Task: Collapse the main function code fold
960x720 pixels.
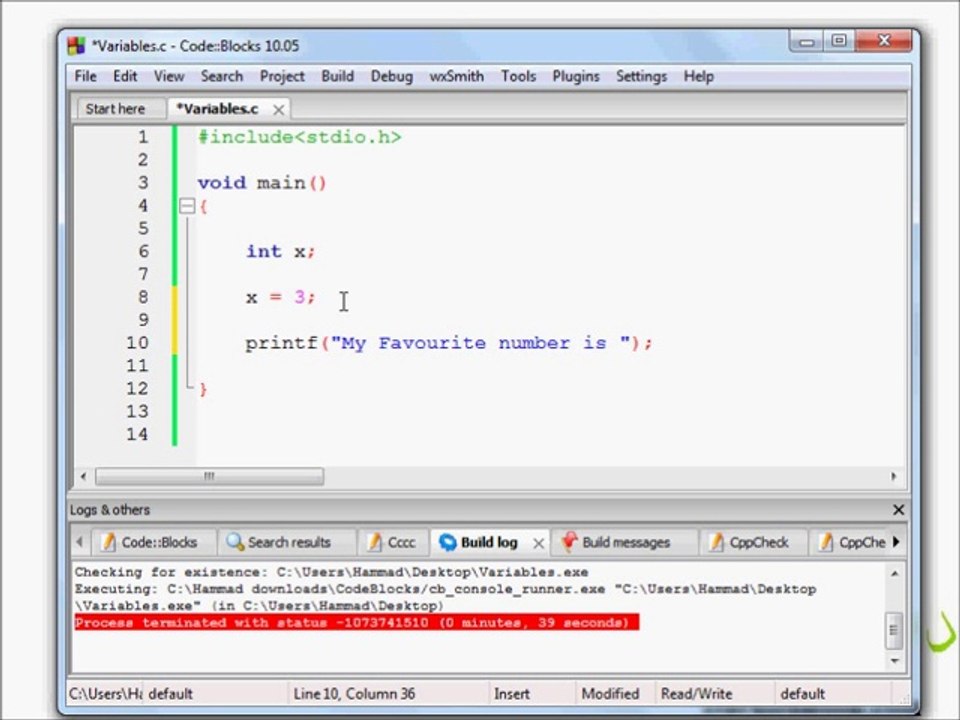Action: click(187, 206)
